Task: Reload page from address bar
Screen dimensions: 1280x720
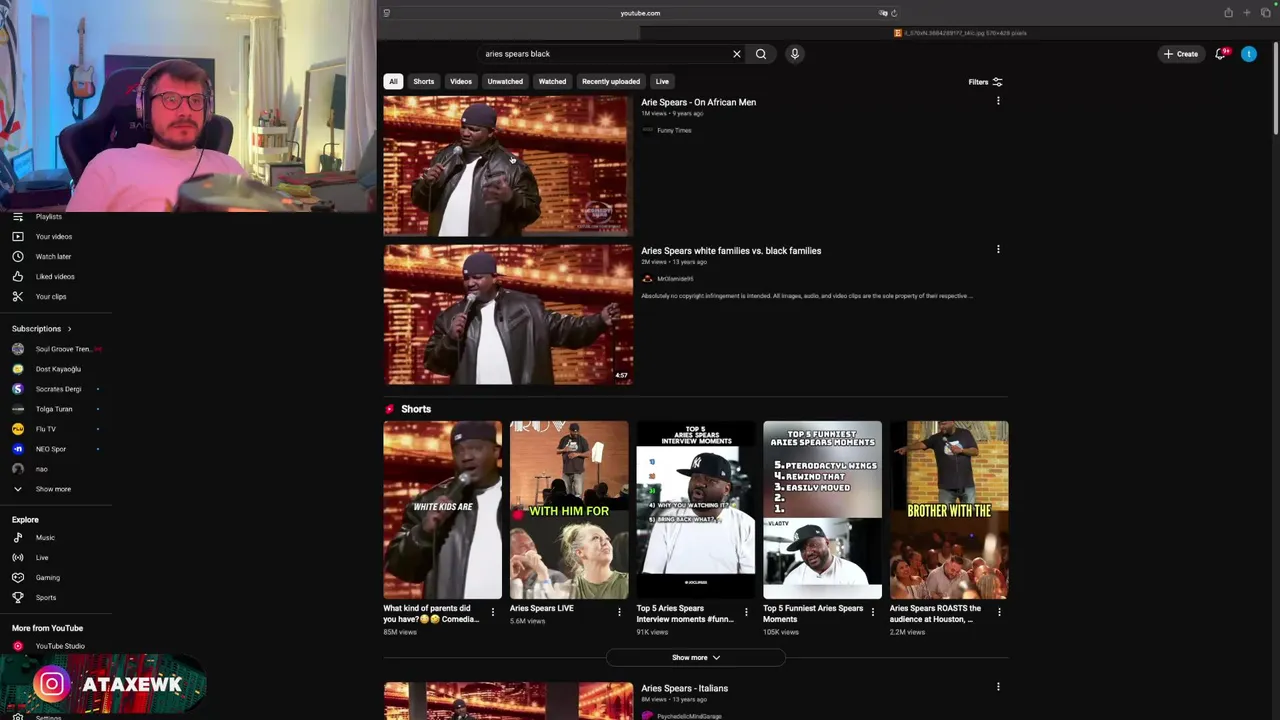Action: [x=893, y=13]
